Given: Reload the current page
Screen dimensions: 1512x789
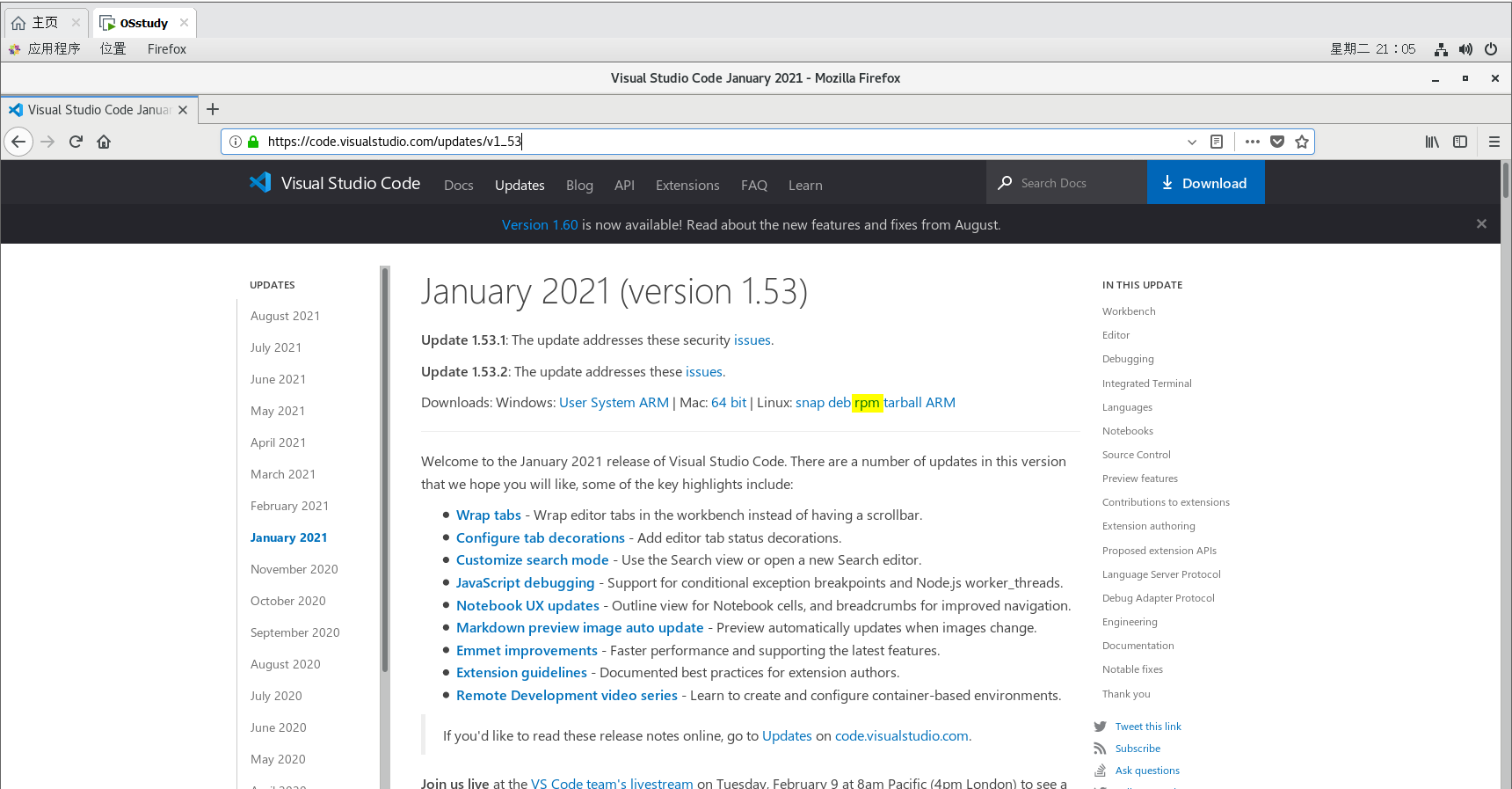Looking at the screenshot, I should (x=76, y=142).
